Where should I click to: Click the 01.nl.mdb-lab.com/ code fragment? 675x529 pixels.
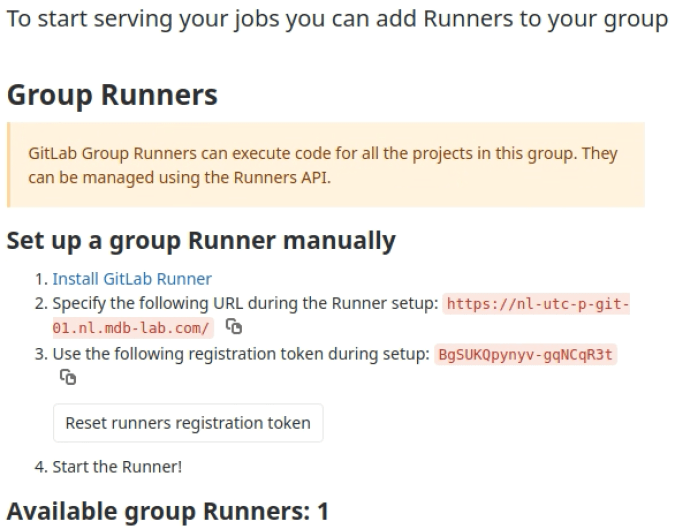click(x=131, y=327)
